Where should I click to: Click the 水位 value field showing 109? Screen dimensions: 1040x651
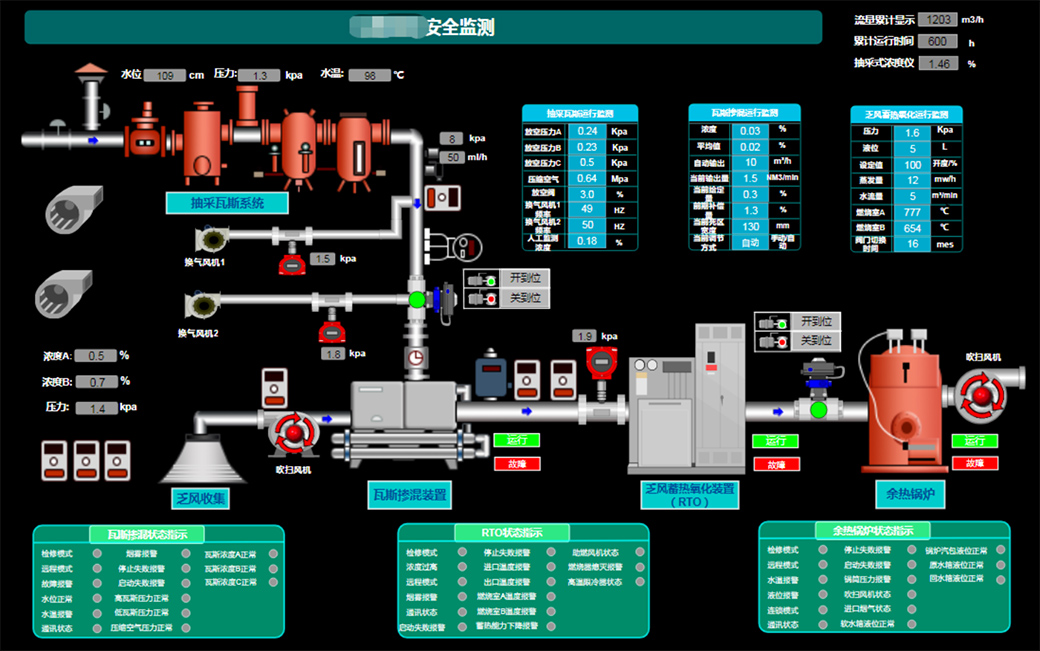pos(165,75)
